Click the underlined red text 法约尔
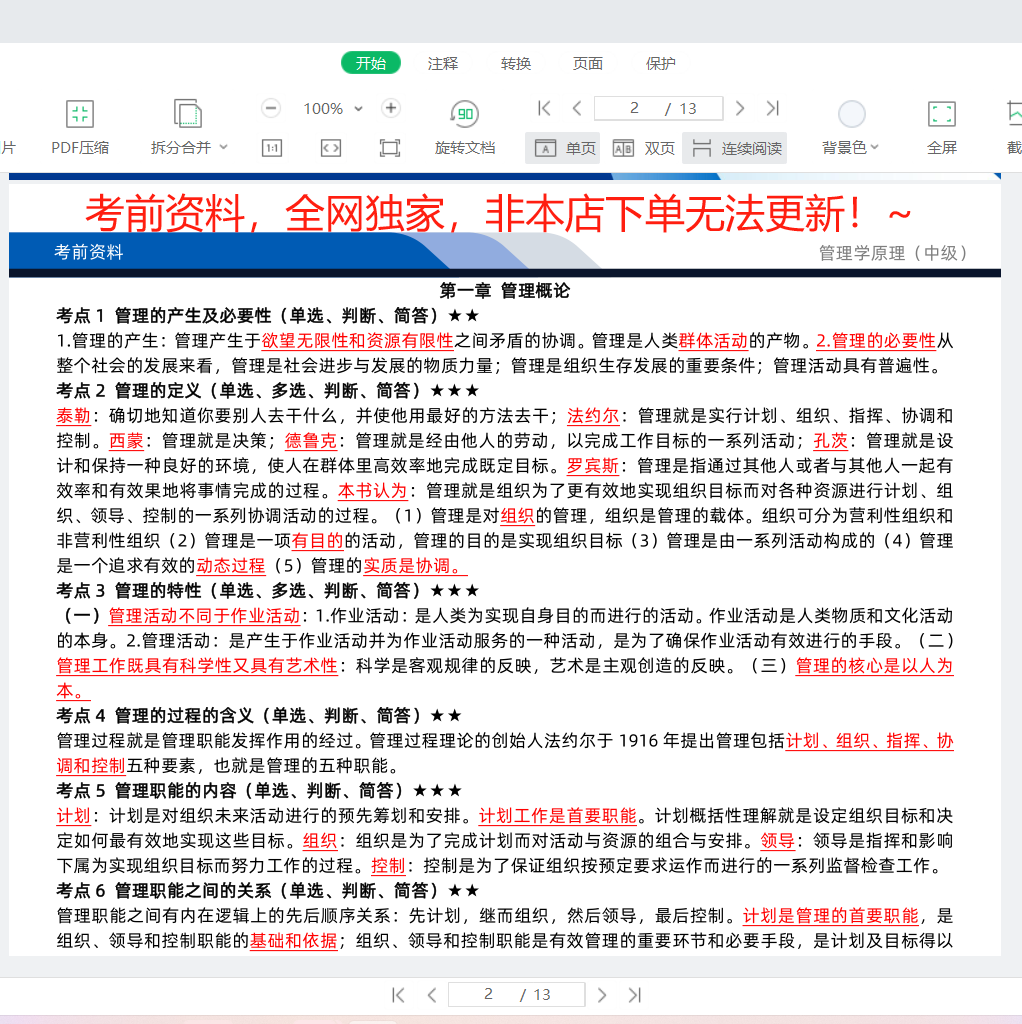1022x1024 pixels. [593, 416]
